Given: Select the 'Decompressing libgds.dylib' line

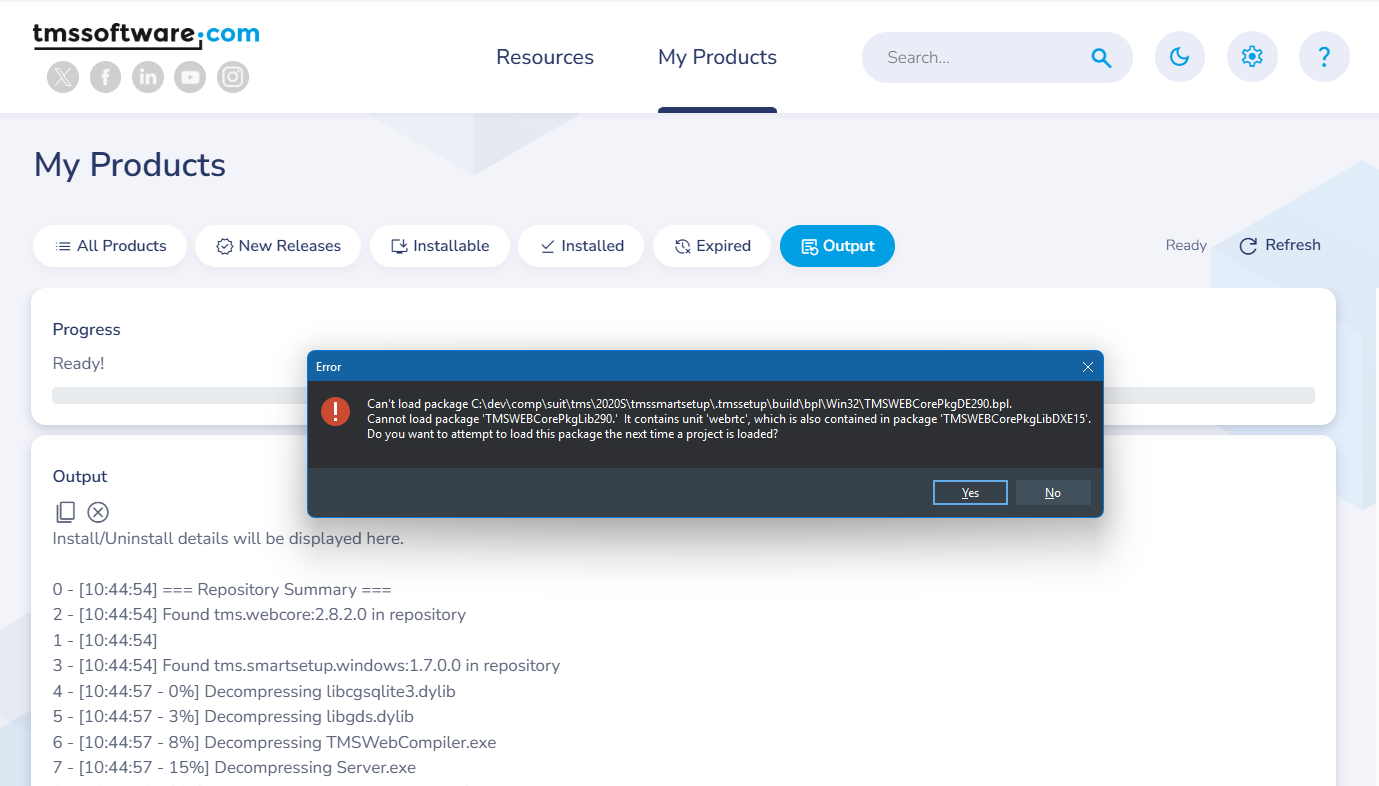Looking at the screenshot, I should tap(233, 717).
